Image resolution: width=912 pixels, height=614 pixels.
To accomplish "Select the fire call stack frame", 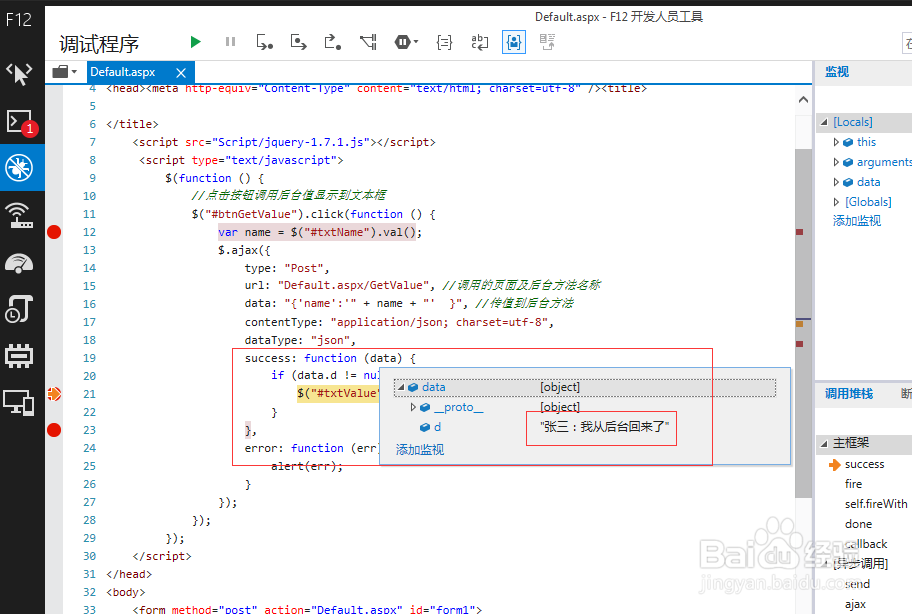I will (x=853, y=484).
